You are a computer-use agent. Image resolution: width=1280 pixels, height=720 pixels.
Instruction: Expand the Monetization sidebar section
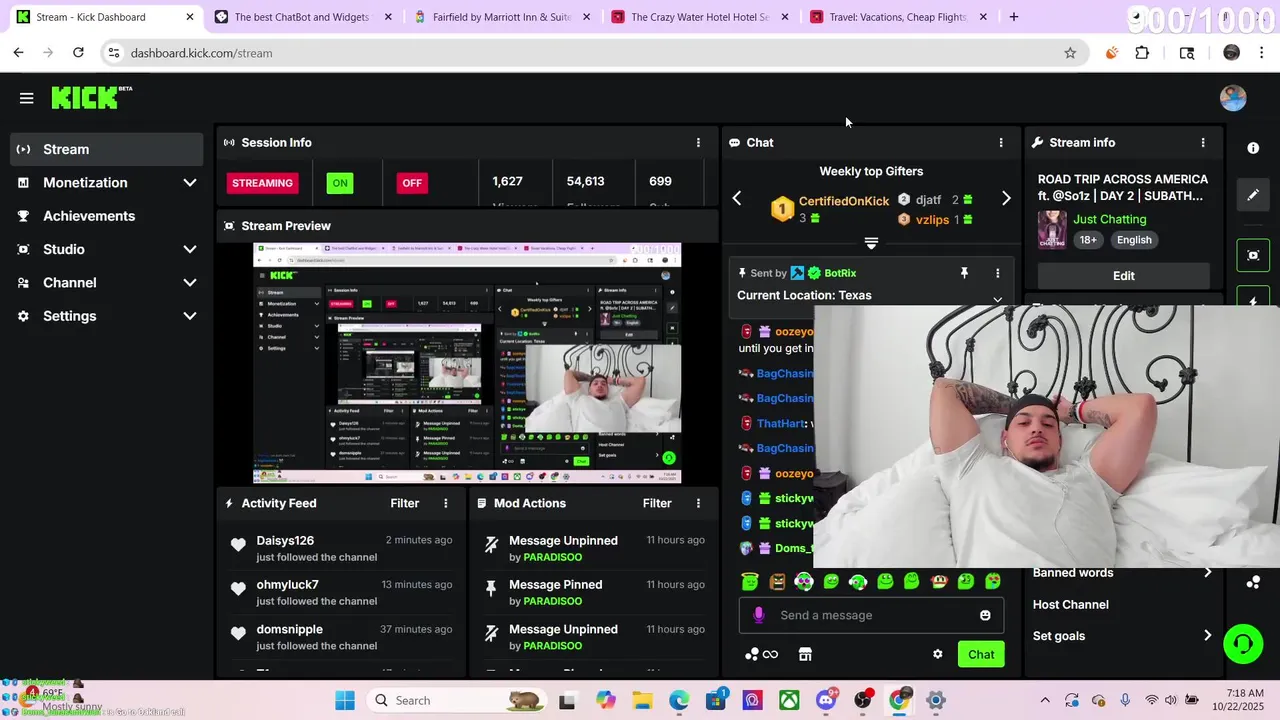coord(190,183)
